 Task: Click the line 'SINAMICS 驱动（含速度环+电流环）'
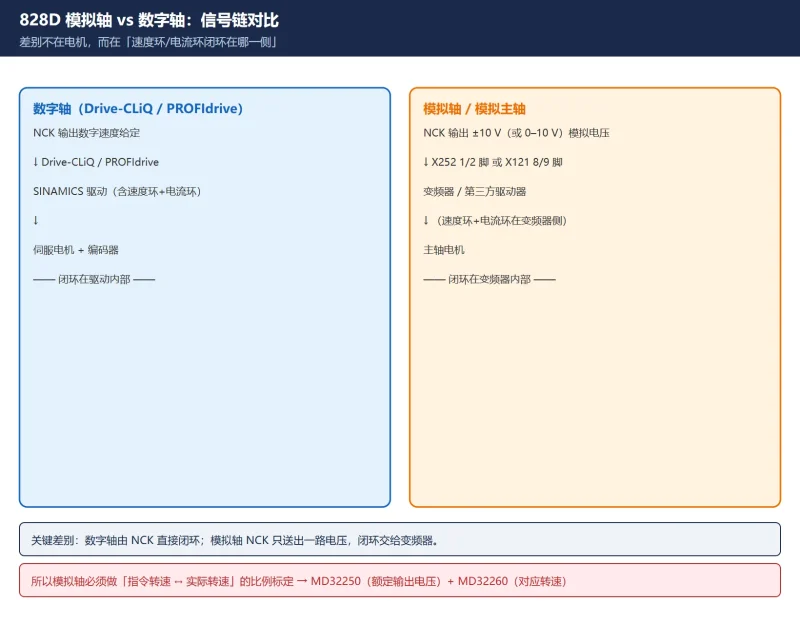tap(117, 191)
